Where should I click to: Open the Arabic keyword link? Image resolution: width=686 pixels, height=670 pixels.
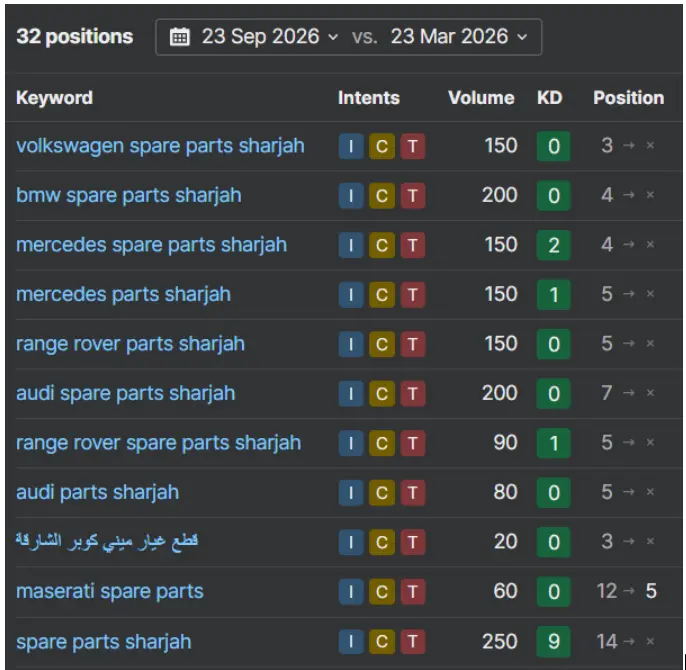[x=107, y=542]
